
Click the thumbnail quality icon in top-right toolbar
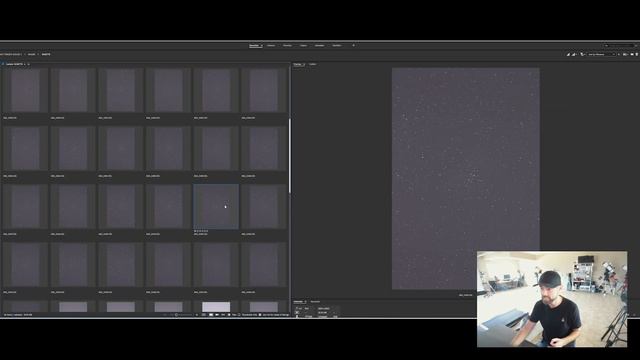(x=573, y=54)
